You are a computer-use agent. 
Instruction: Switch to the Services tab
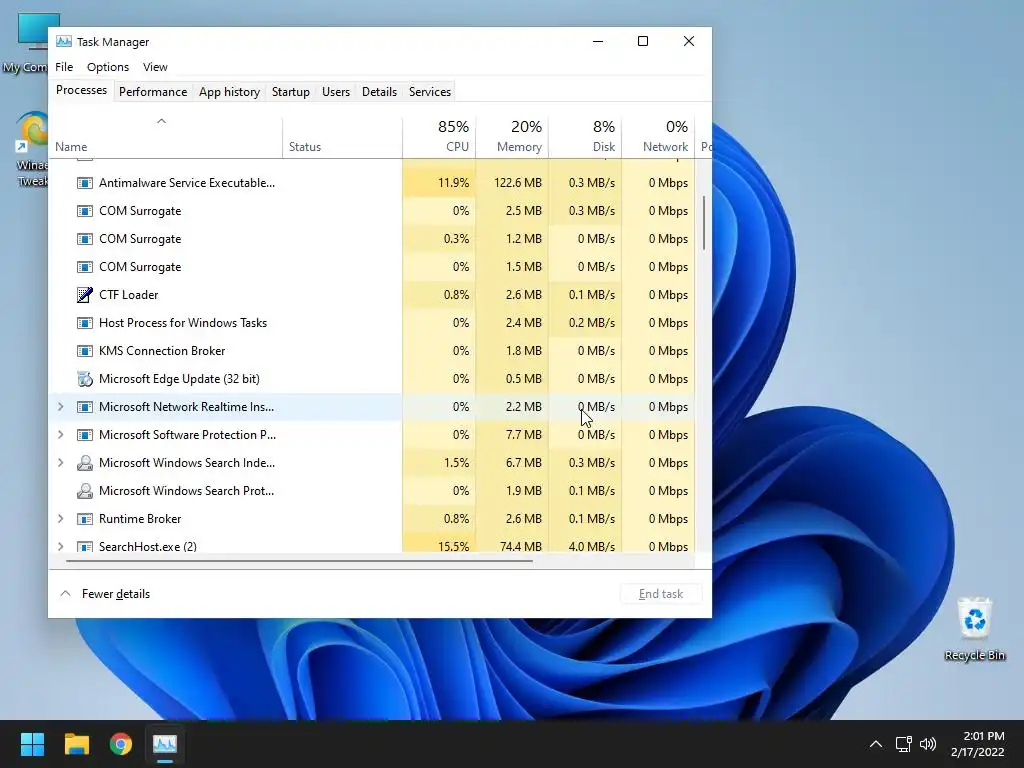430,92
